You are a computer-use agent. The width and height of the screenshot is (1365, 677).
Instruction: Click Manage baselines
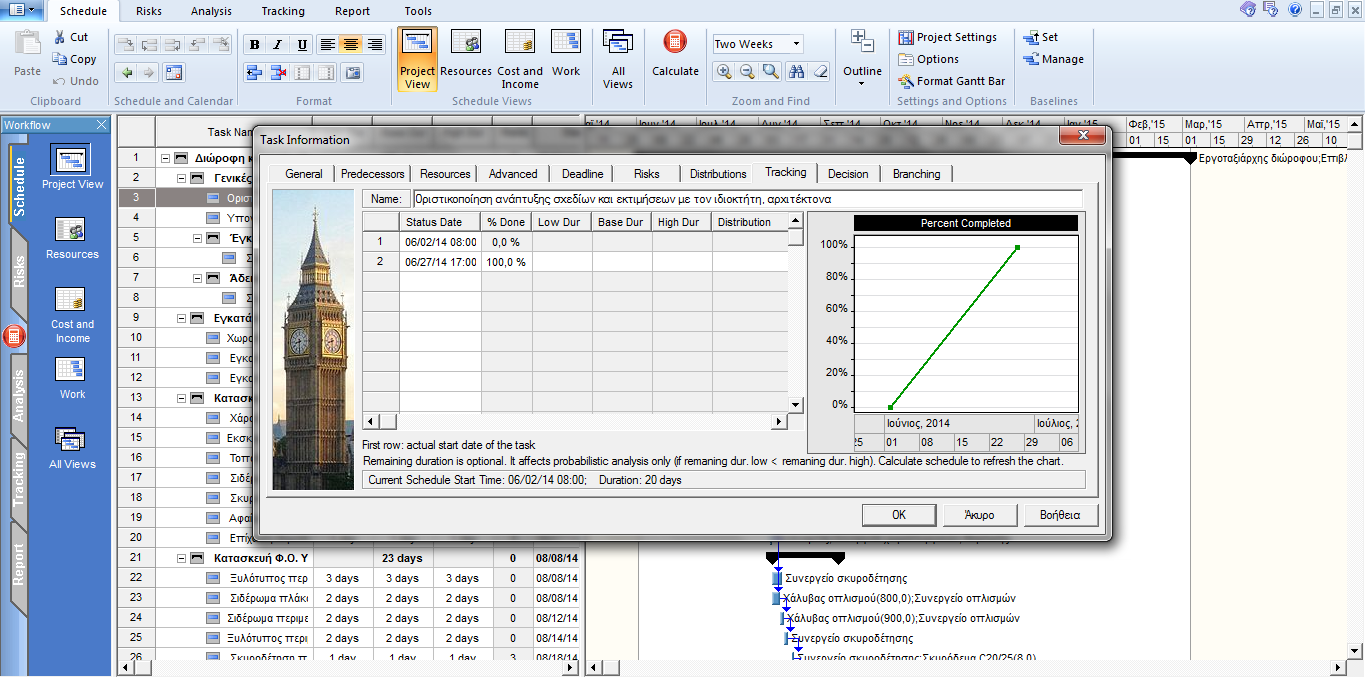point(1054,59)
